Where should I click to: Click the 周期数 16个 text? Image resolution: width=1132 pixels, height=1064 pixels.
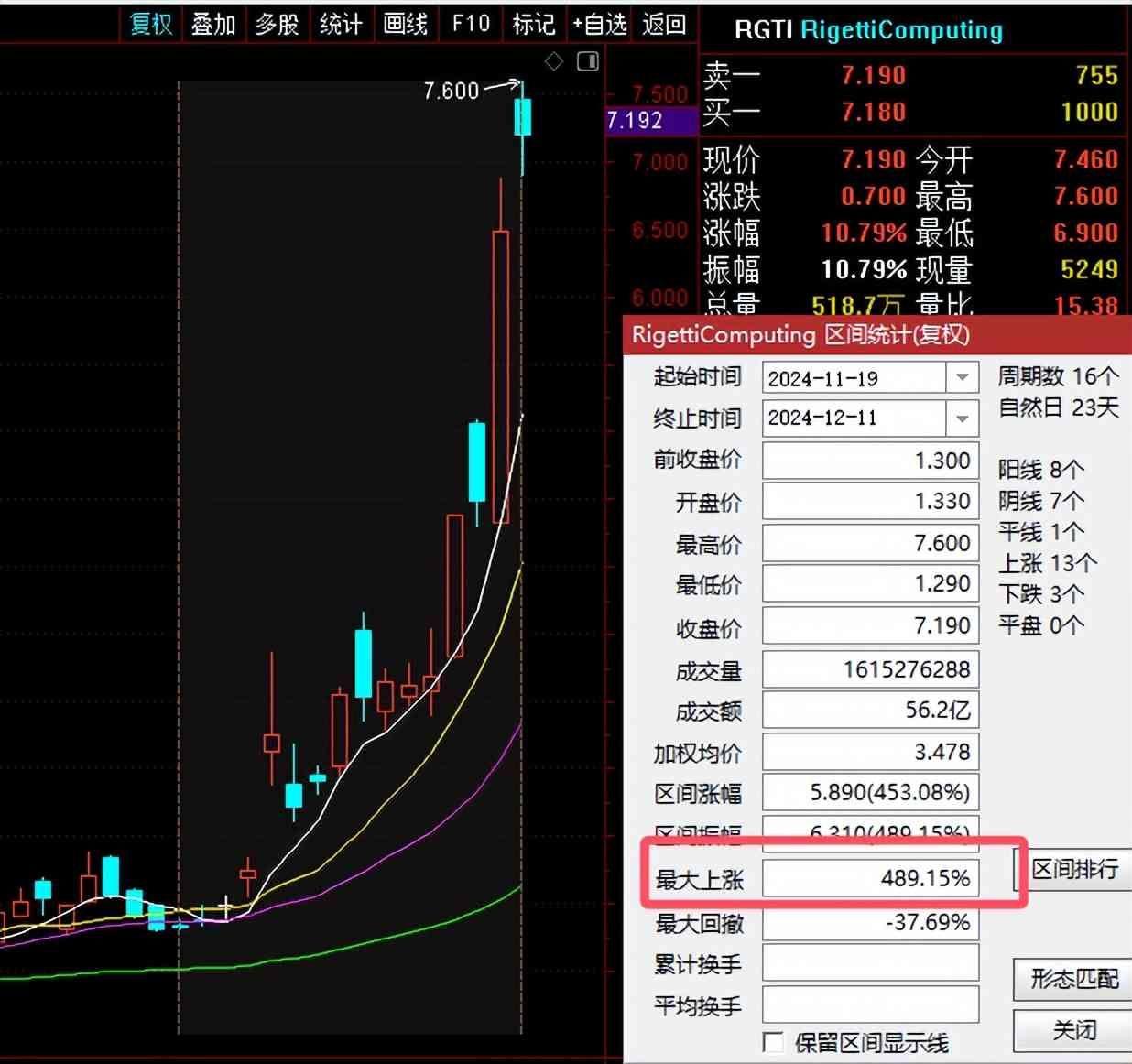[1059, 376]
